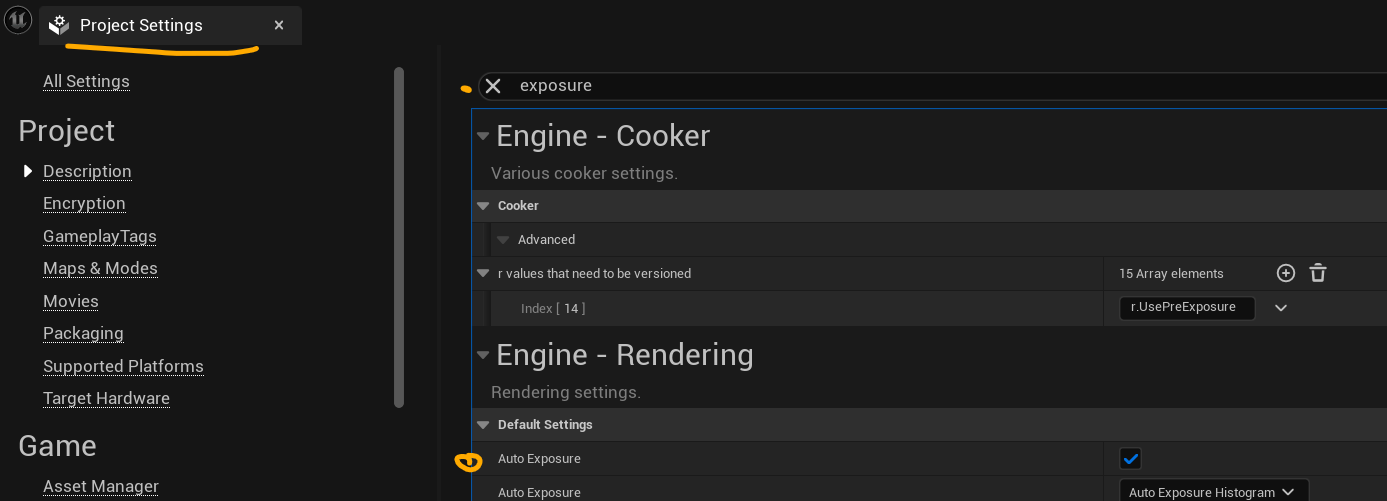Screen dimensions: 1387x501
Task: Collapse the Engine - Rendering section
Action: [x=483, y=355]
